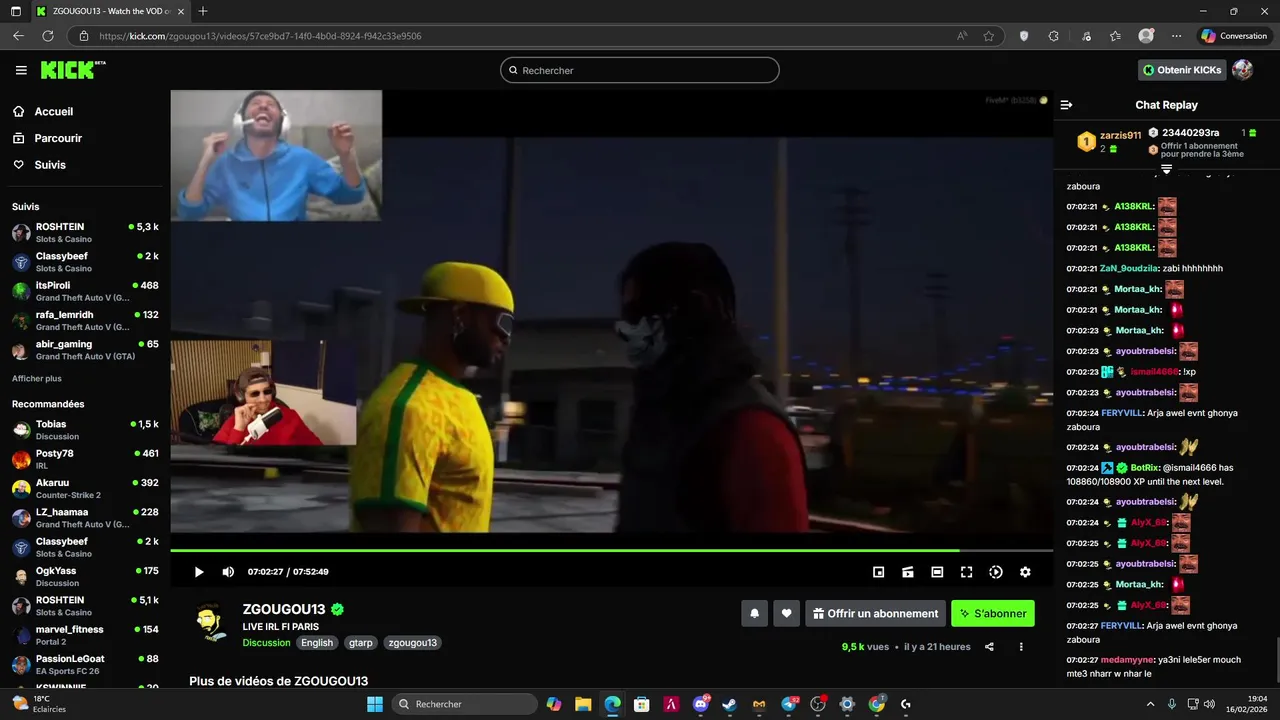Toggle the notification bell for ZGOUGOU13

point(755,614)
